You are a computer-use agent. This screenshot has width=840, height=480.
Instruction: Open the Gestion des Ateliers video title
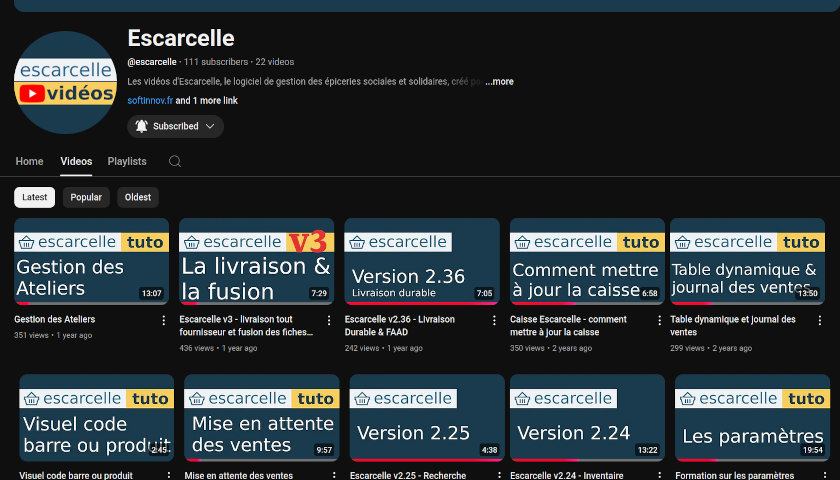55,320
